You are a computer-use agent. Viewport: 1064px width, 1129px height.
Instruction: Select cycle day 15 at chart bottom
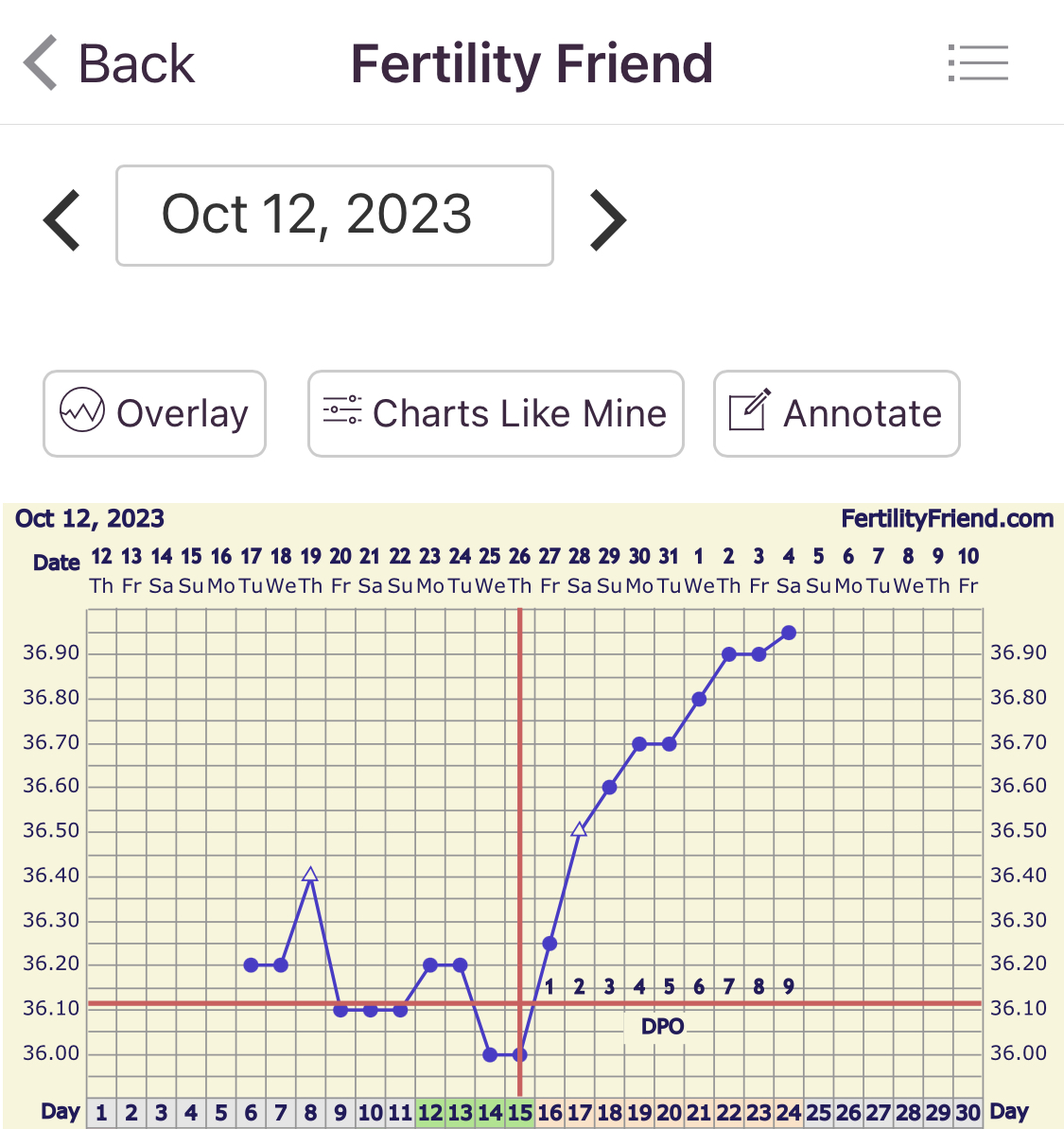point(519,1113)
